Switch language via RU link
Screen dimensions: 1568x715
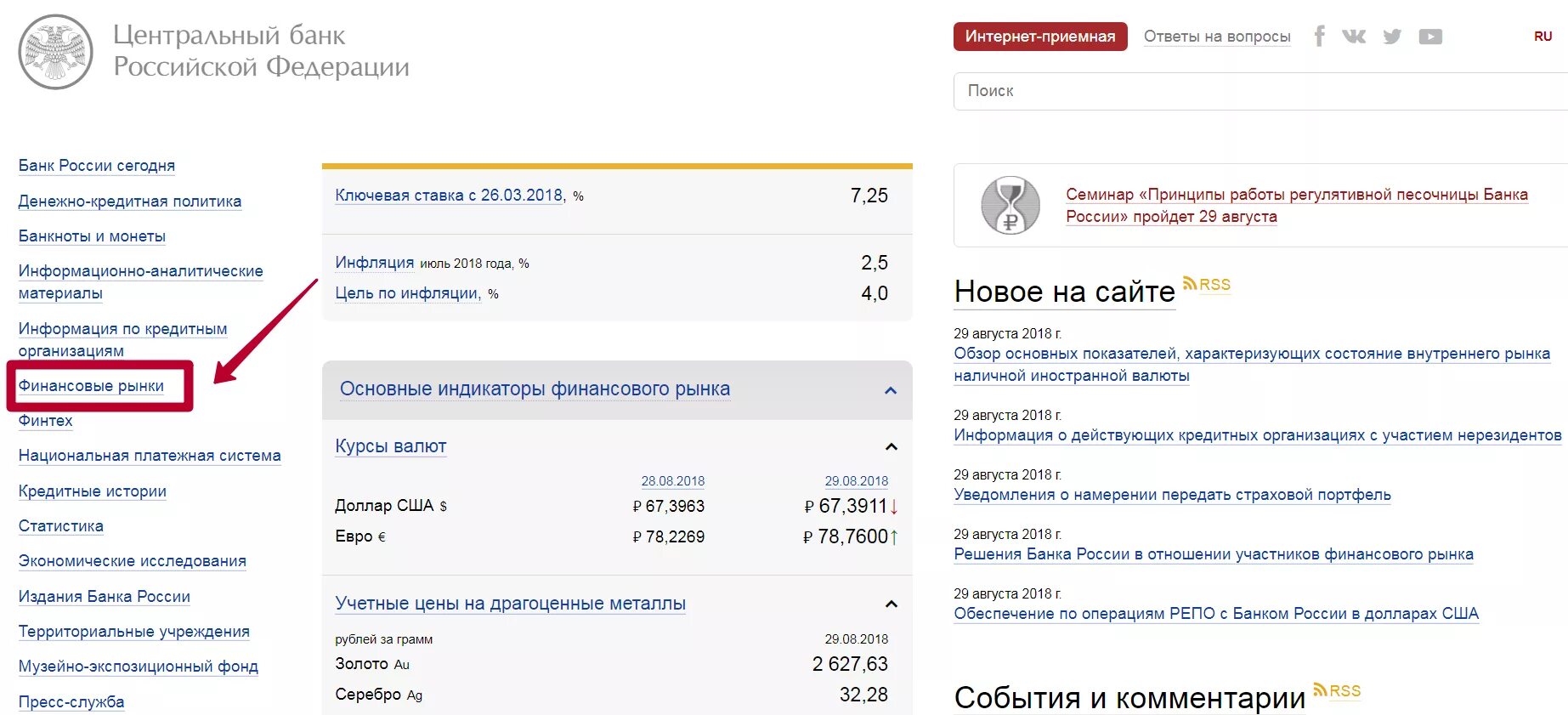click(1543, 37)
